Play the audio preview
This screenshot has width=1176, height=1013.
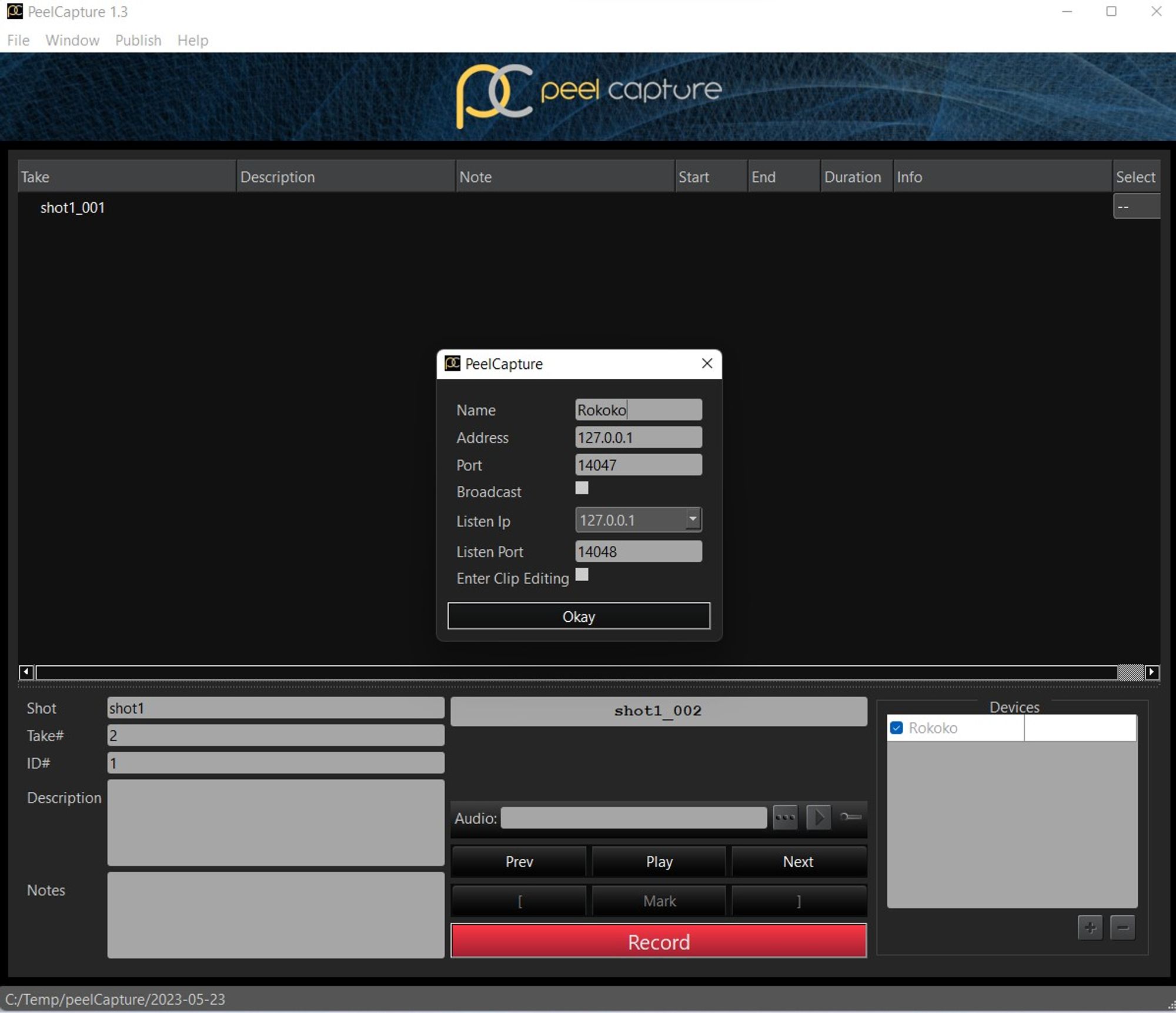coord(818,817)
